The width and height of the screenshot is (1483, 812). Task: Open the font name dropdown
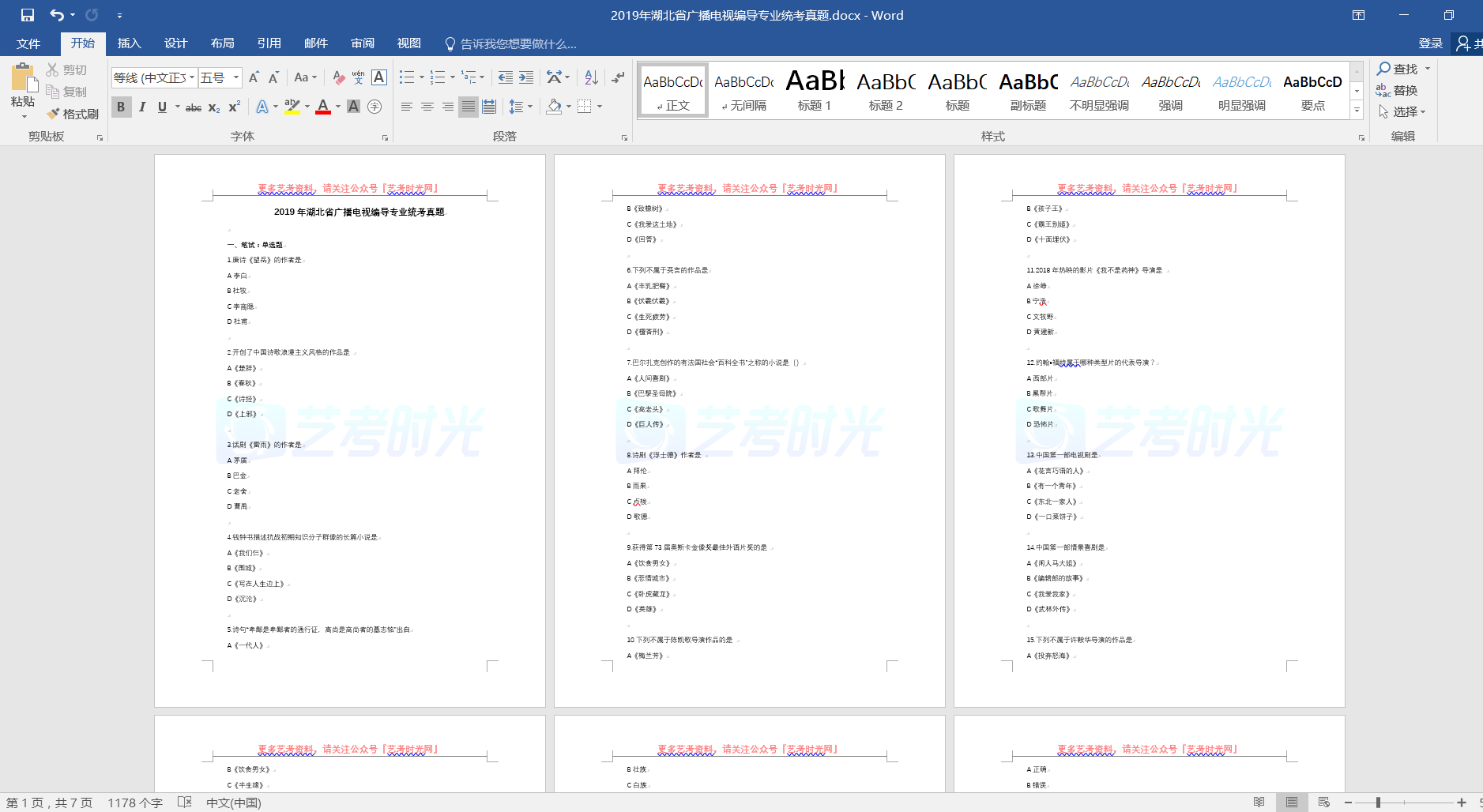192,77
